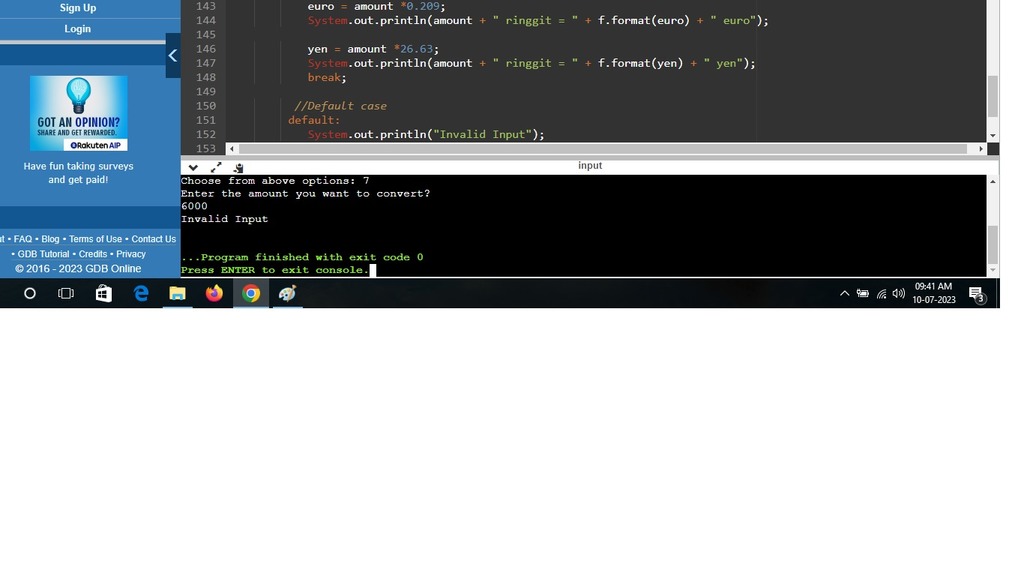Image resolution: width=1024 pixels, height=576 pixels.
Task: Click the 'Press ENTER to exit console.' line
Action: (275, 270)
